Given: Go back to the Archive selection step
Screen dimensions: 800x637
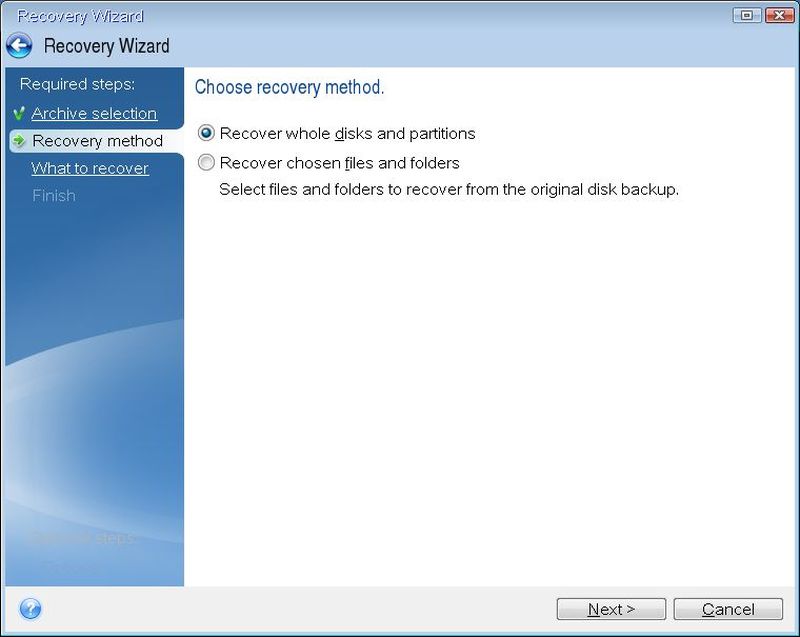Looking at the screenshot, I should [x=94, y=114].
